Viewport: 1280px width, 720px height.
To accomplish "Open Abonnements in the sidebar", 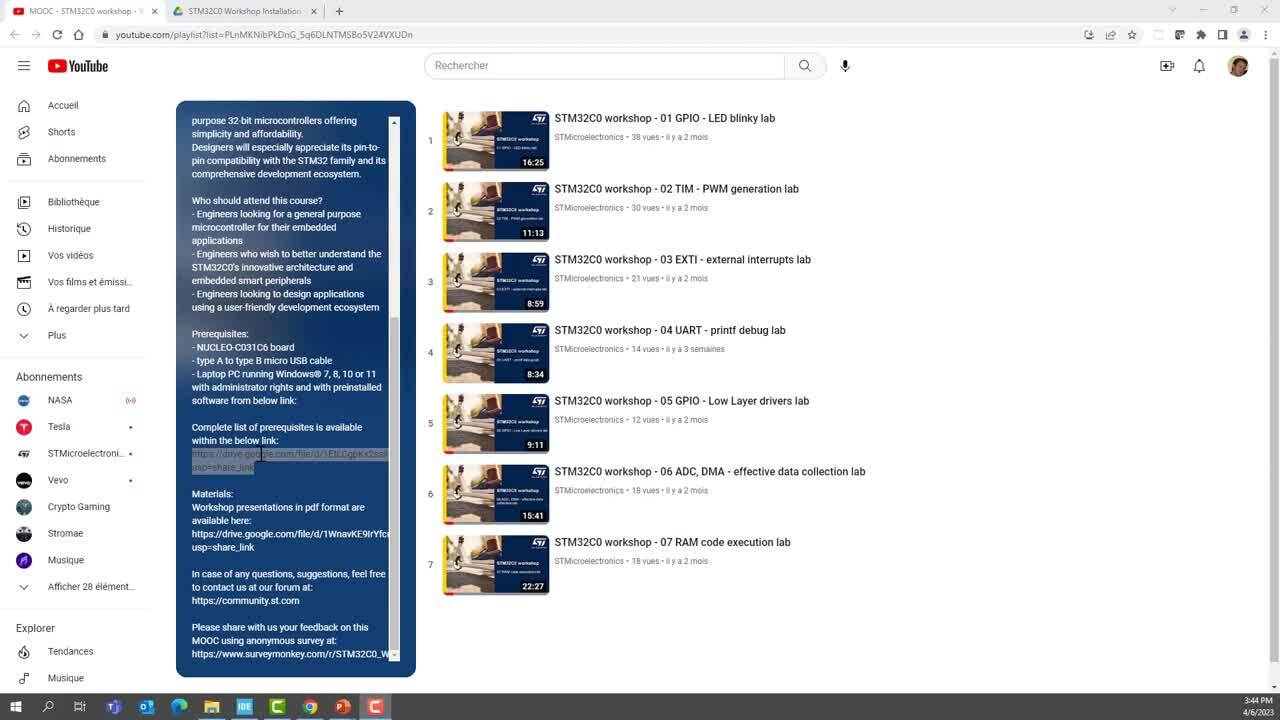I will tap(76, 159).
